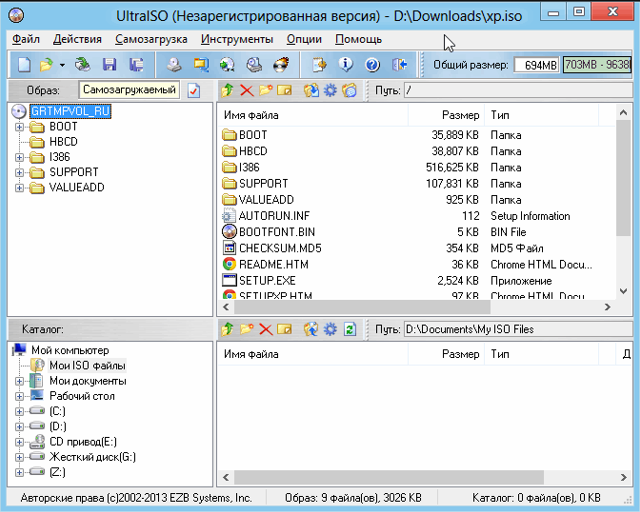
Task: Click the boot info checkmark icon beside Самозагружаемый
Action: (x=193, y=90)
